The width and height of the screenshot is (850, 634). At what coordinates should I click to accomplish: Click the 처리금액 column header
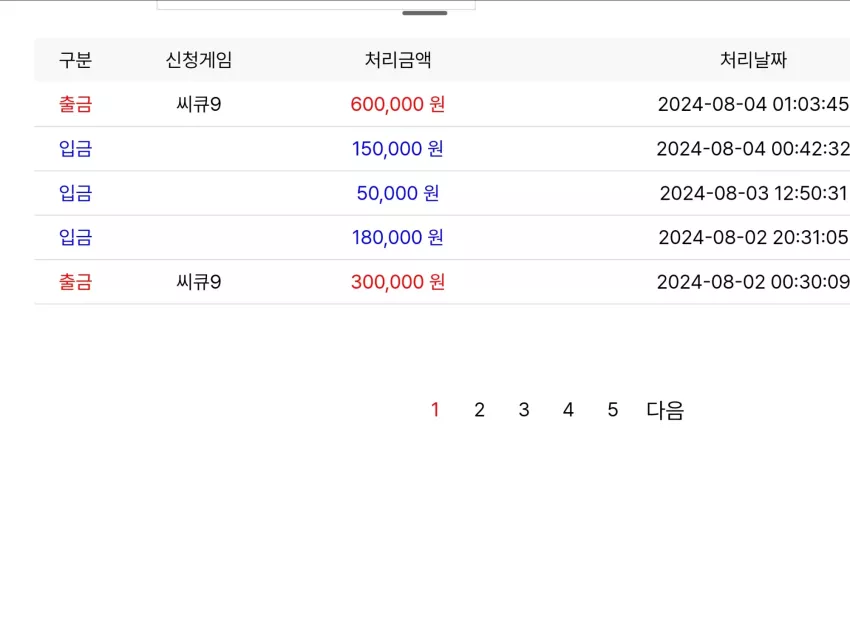click(398, 60)
